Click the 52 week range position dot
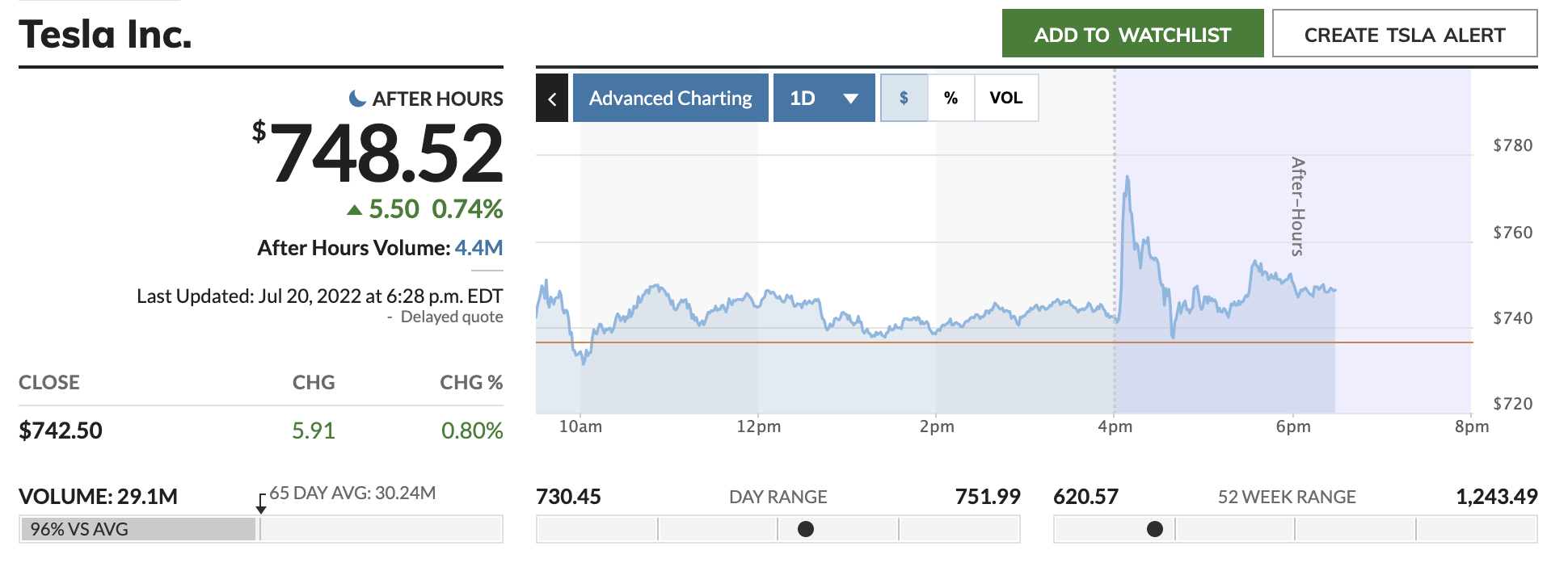Viewport: 1568px width, 567px height. tap(1155, 529)
